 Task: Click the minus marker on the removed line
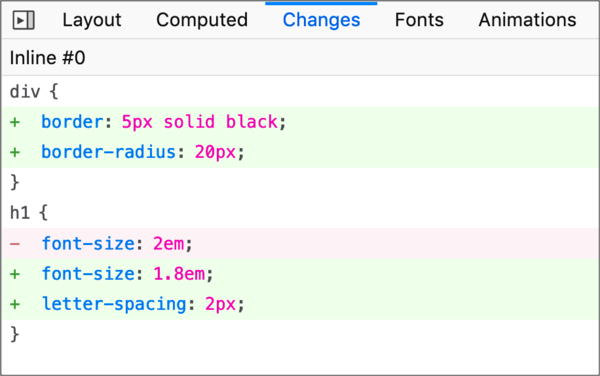tap(15, 244)
